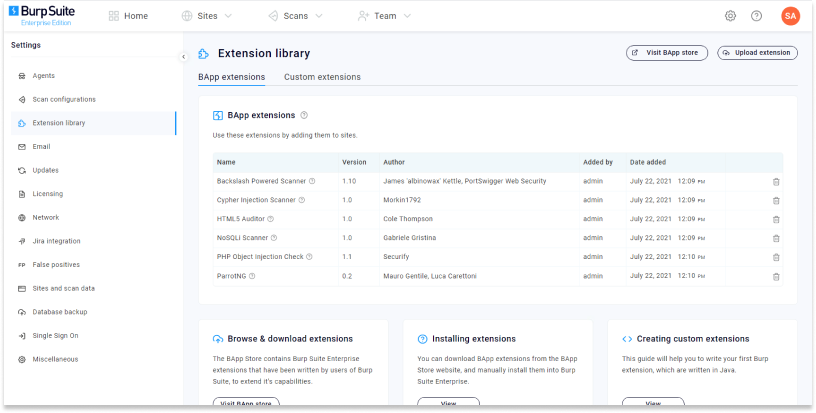The width and height of the screenshot is (816, 413).
Task: Click the 'Browse & download extensions' card title
Action: pos(290,339)
